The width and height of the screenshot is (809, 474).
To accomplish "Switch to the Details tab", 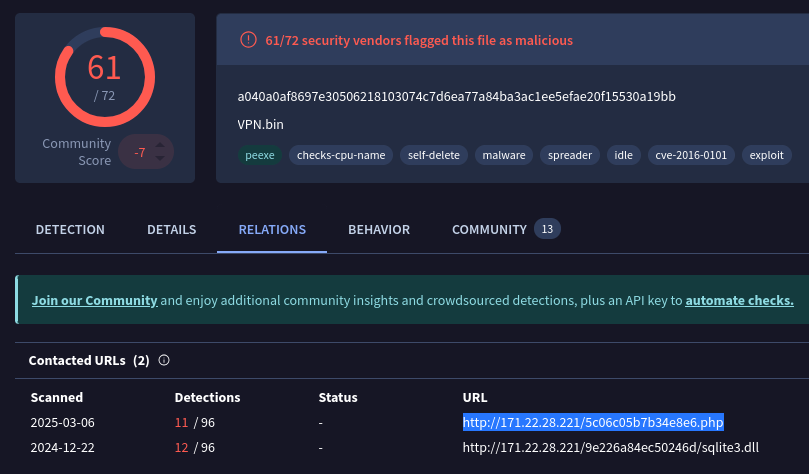I will (x=171, y=230).
